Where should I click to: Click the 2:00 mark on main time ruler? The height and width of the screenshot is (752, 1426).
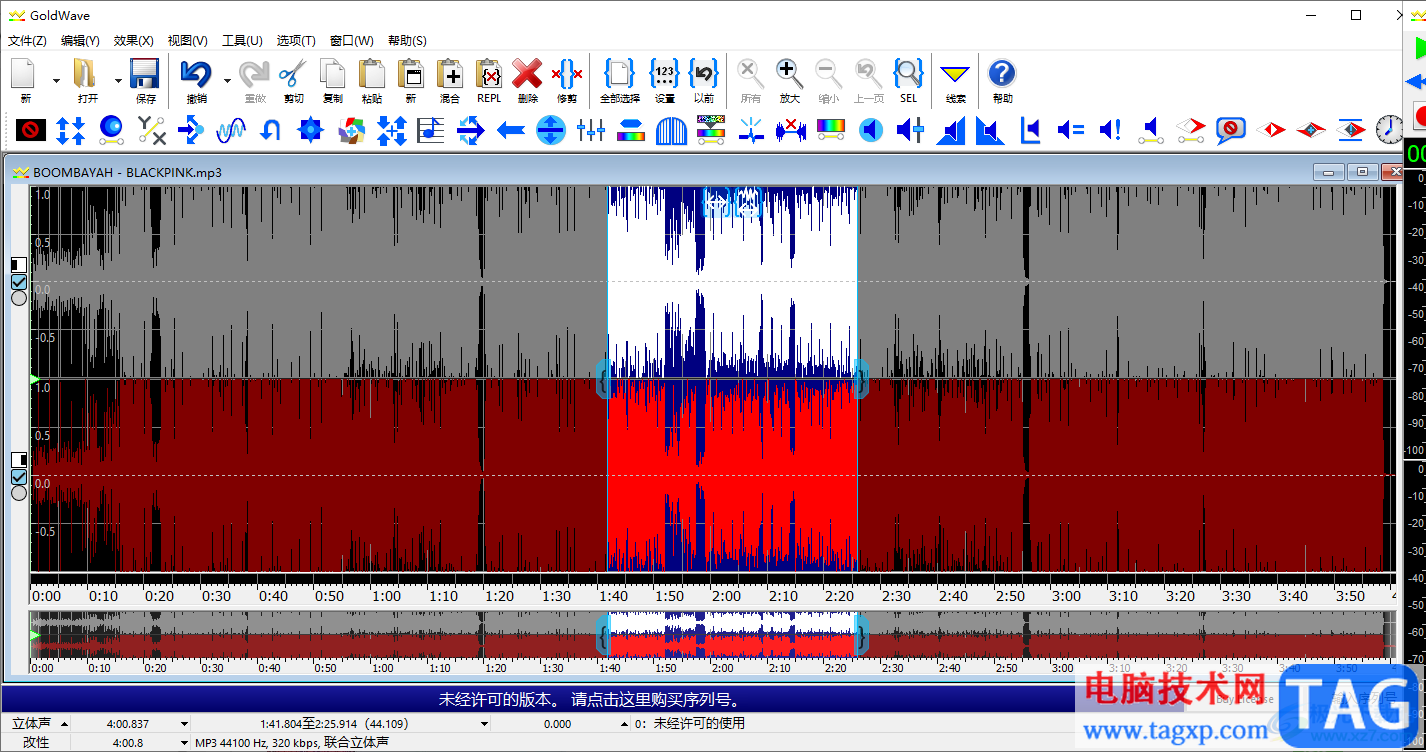pos(726,596)
